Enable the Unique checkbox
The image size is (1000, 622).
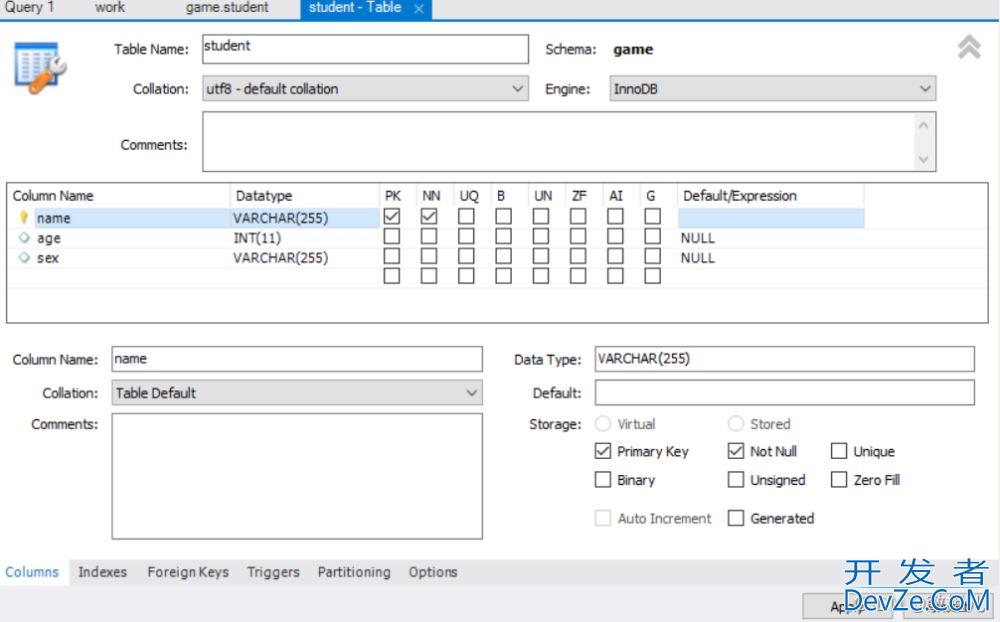click(x=839, y=451)
